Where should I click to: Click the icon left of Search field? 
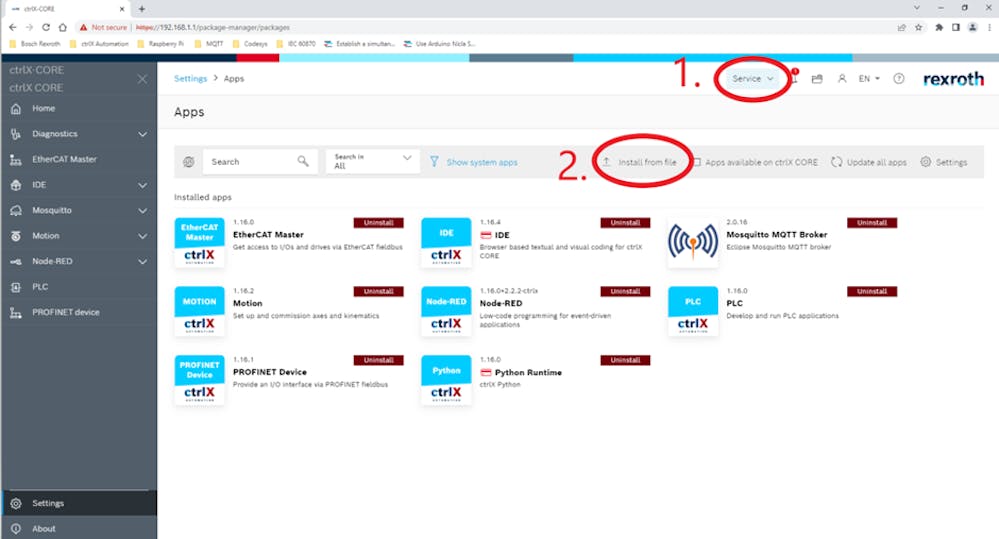[x=189, y=162]
